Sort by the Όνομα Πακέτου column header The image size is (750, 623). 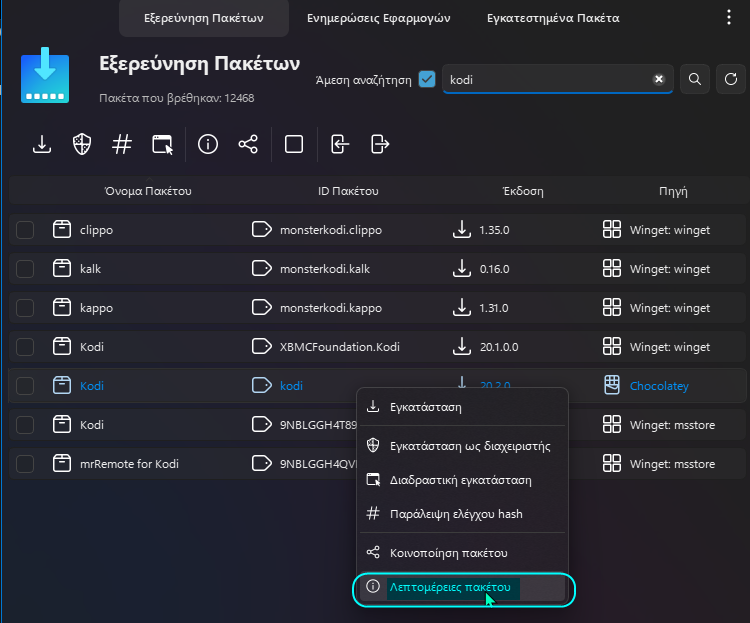click(148, 191)
